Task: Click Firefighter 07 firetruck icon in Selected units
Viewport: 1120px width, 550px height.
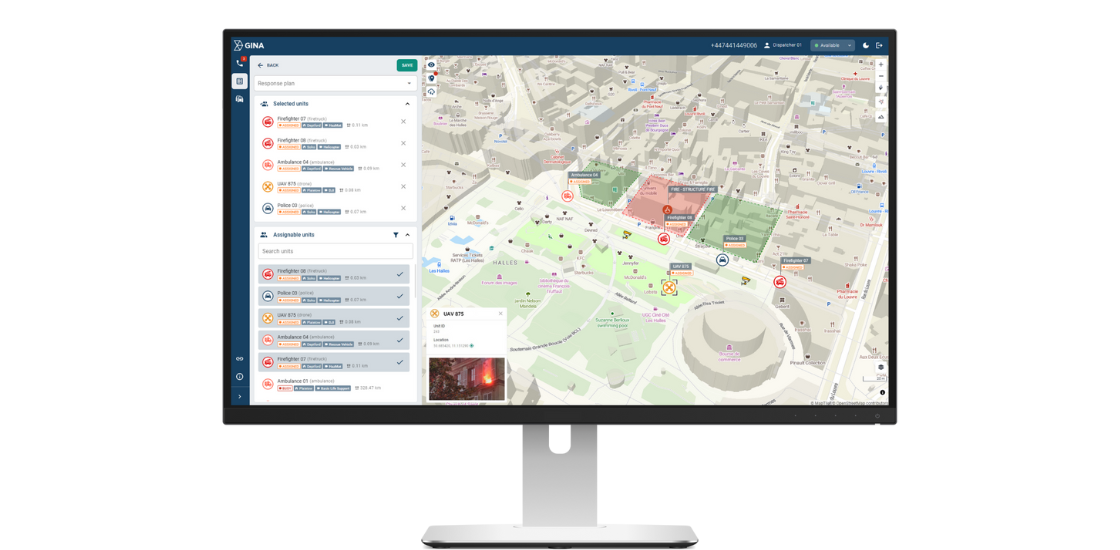Action: tap(268, 121)
